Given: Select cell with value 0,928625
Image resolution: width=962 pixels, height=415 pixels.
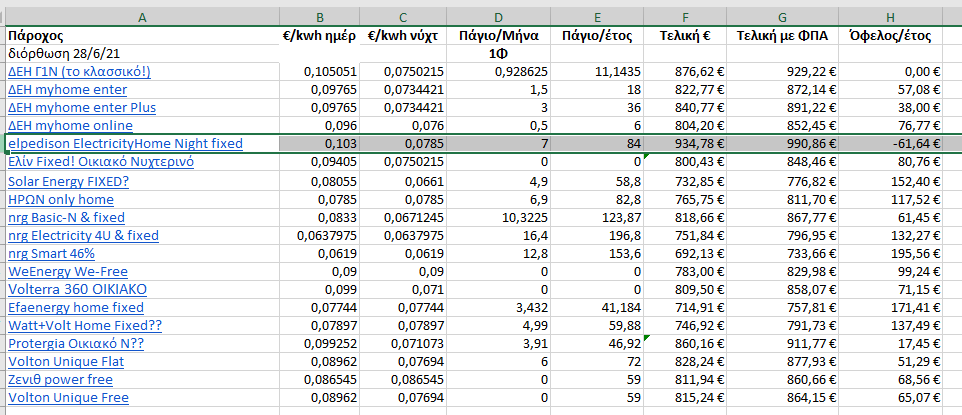Looking at the screenshot, I should point(499,72).
